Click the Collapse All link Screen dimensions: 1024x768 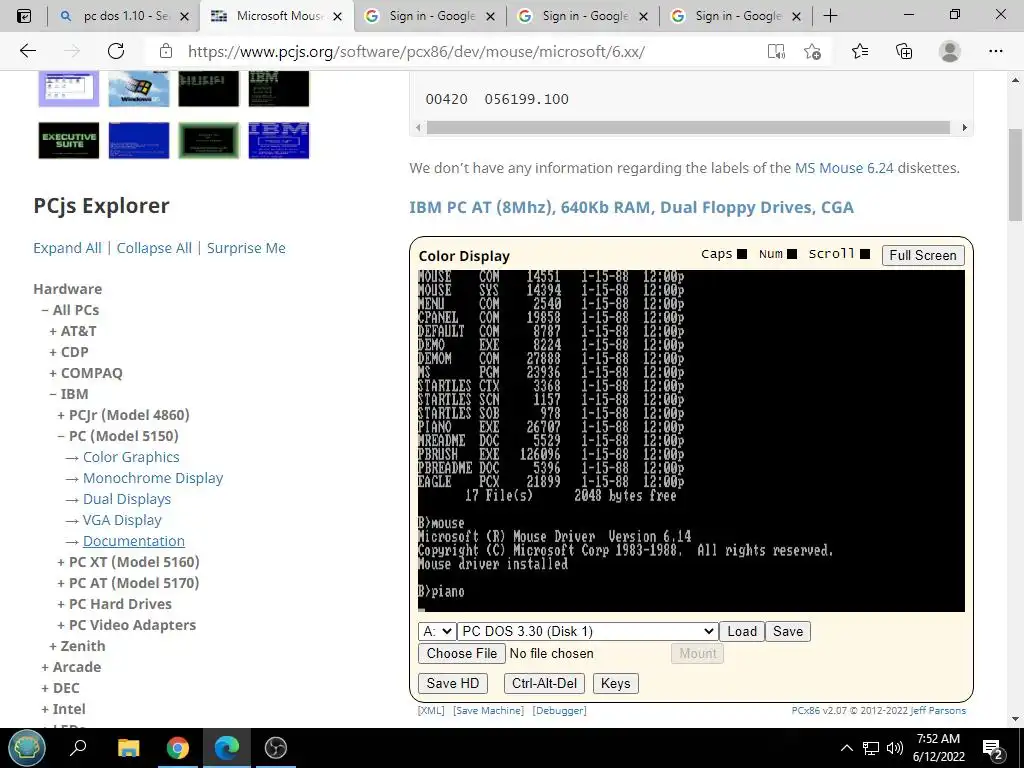point(154,248)
